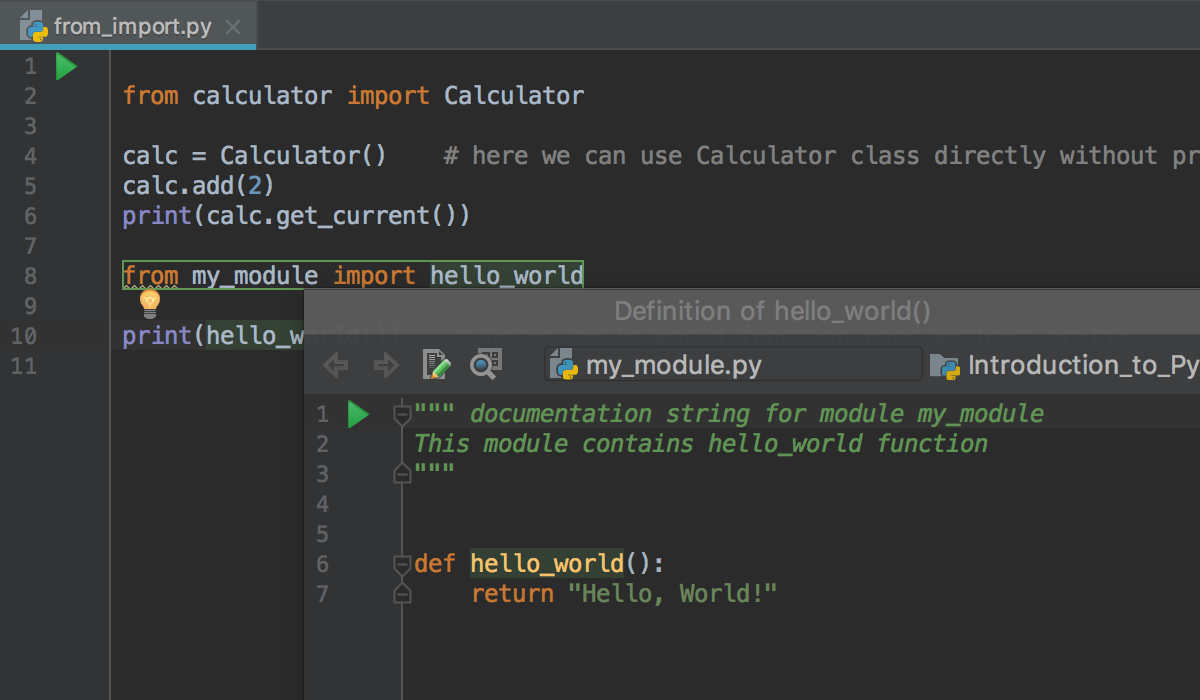
Task: Click the fold end marker at popup line 7
Action: tap(402, 594)
